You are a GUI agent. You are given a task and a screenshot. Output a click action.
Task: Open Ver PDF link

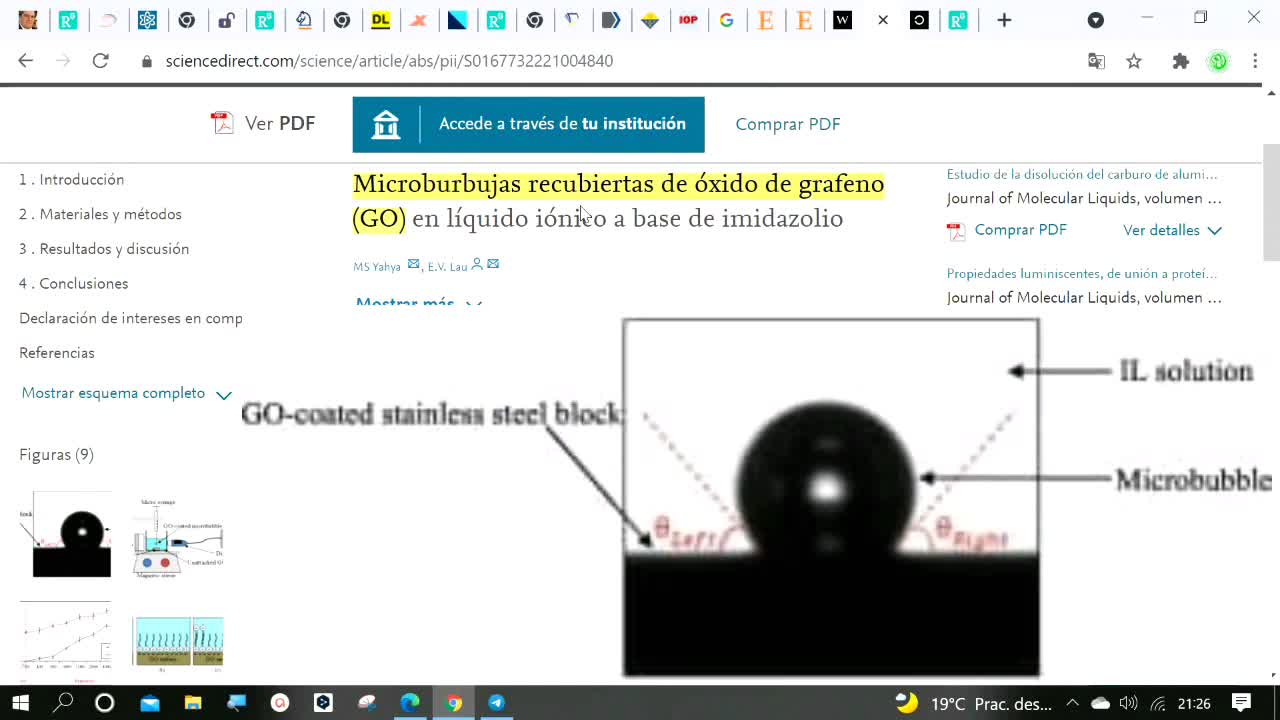263,124
